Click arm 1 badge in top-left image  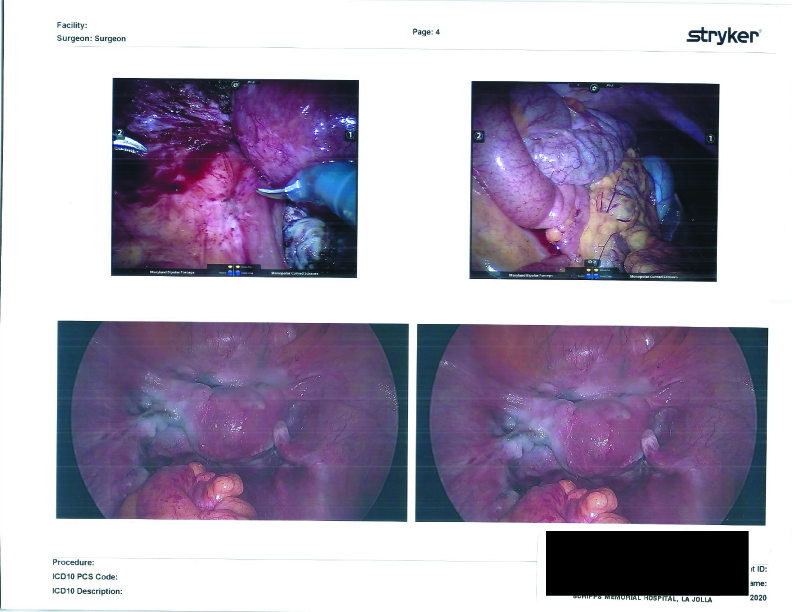tap(350, 133)
